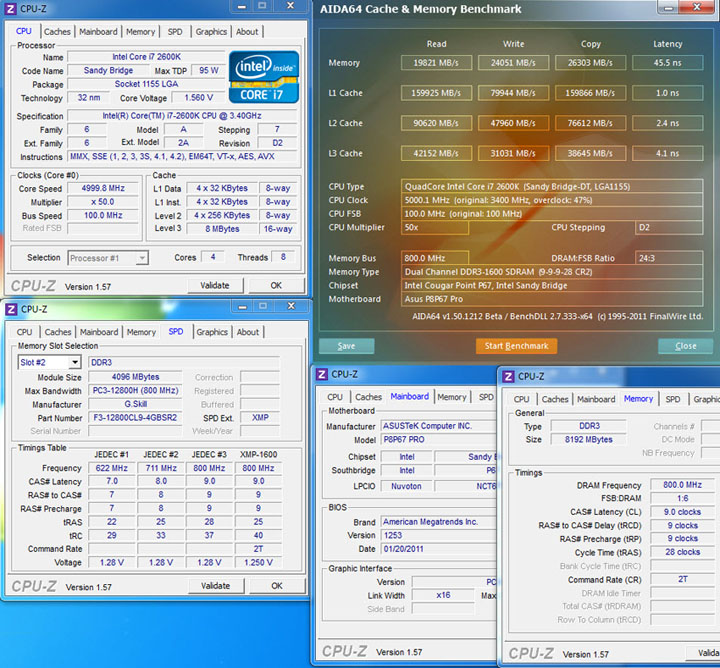
Task: Click the Memory Size 8192 MBytes value
Action: pyautogui.click(x=588, y=440)
